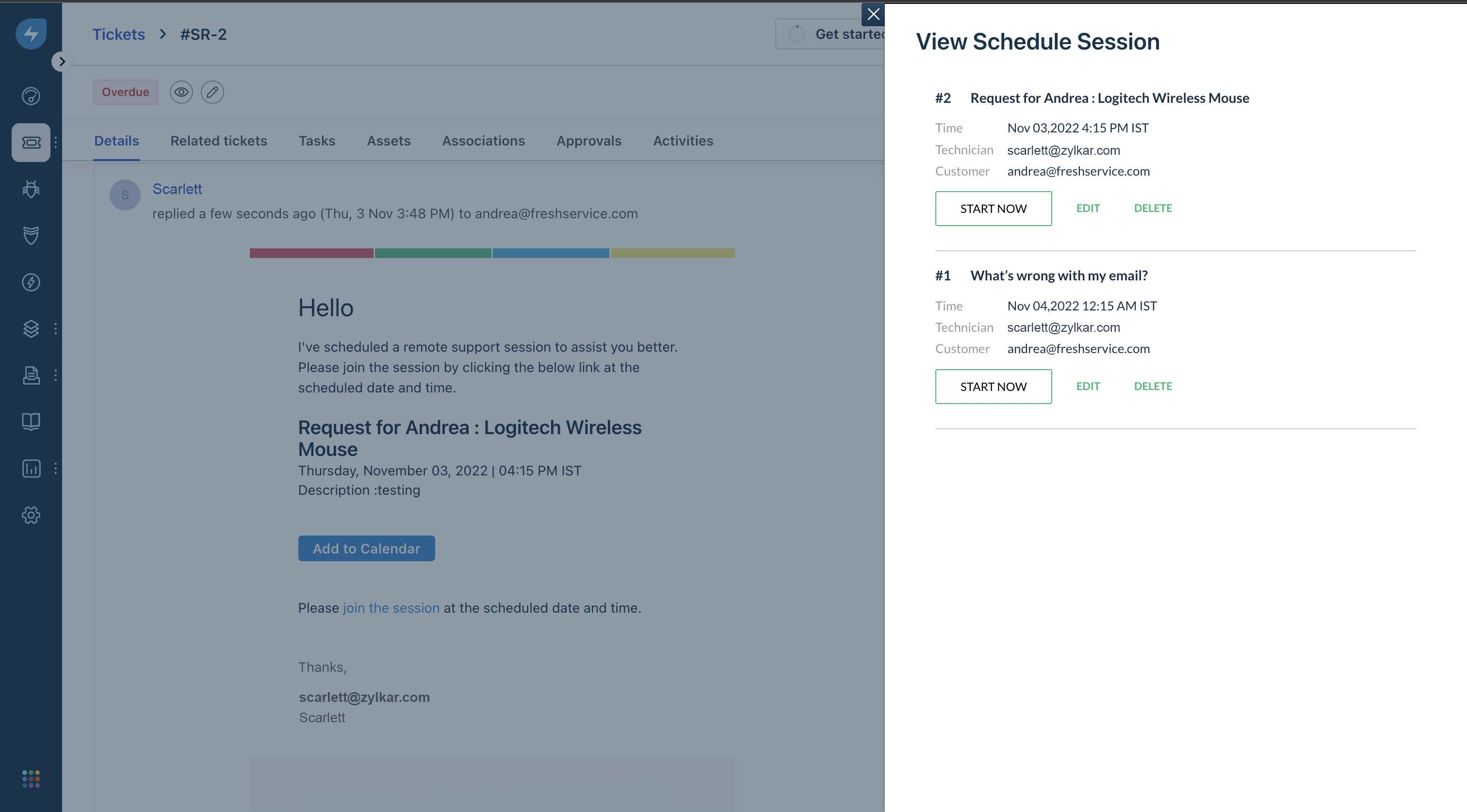Close the View Schedule Session panel
Viewport: 1467px width, 812px height.
point(873,14)
